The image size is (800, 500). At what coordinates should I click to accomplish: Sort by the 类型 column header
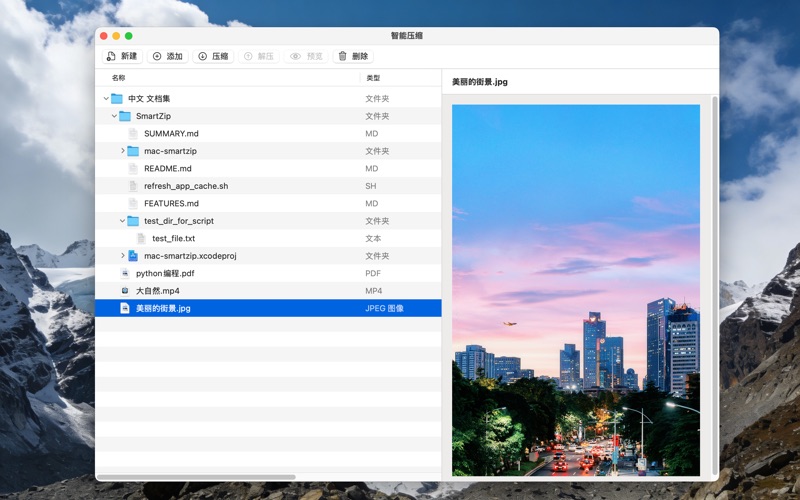(x=373, y=78)
